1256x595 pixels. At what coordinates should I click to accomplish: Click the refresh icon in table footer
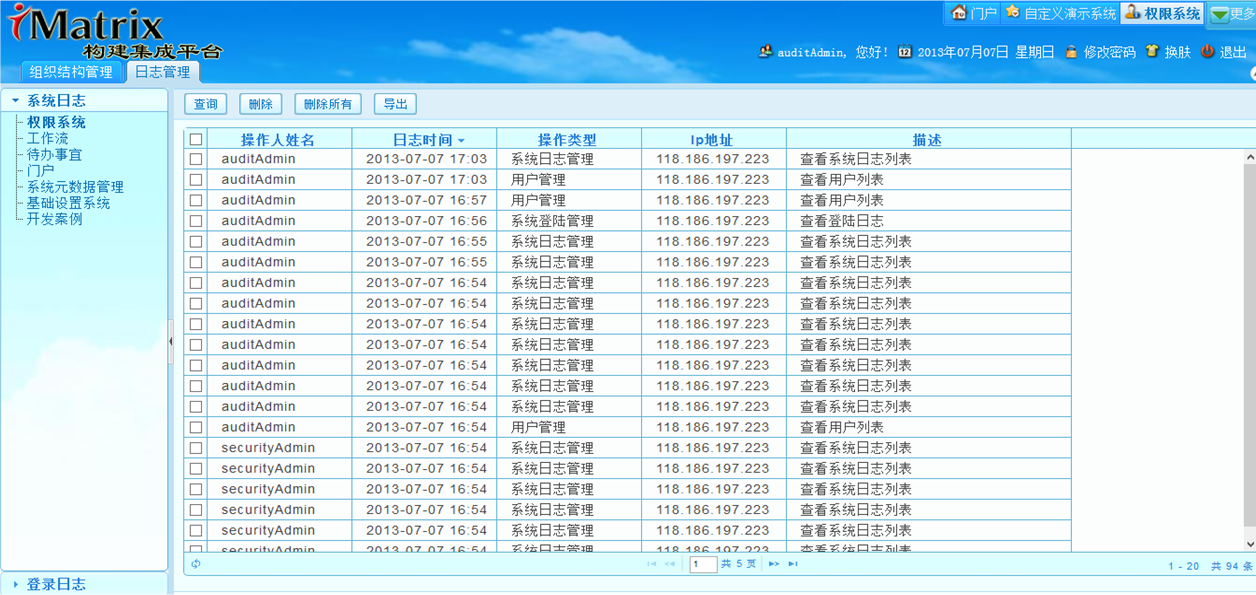196,564
